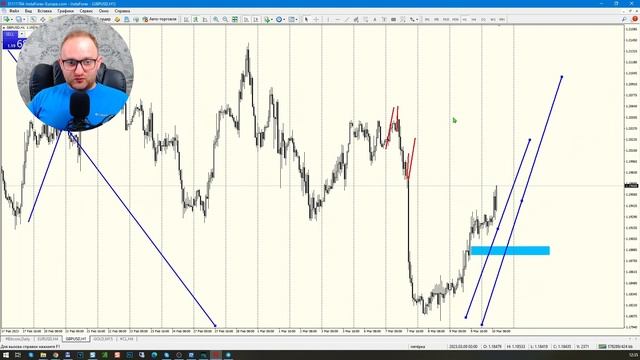The width and height of the screenshot is (640, 360).
Task: Select the cursor pointer tool
Action: point(306,19)
